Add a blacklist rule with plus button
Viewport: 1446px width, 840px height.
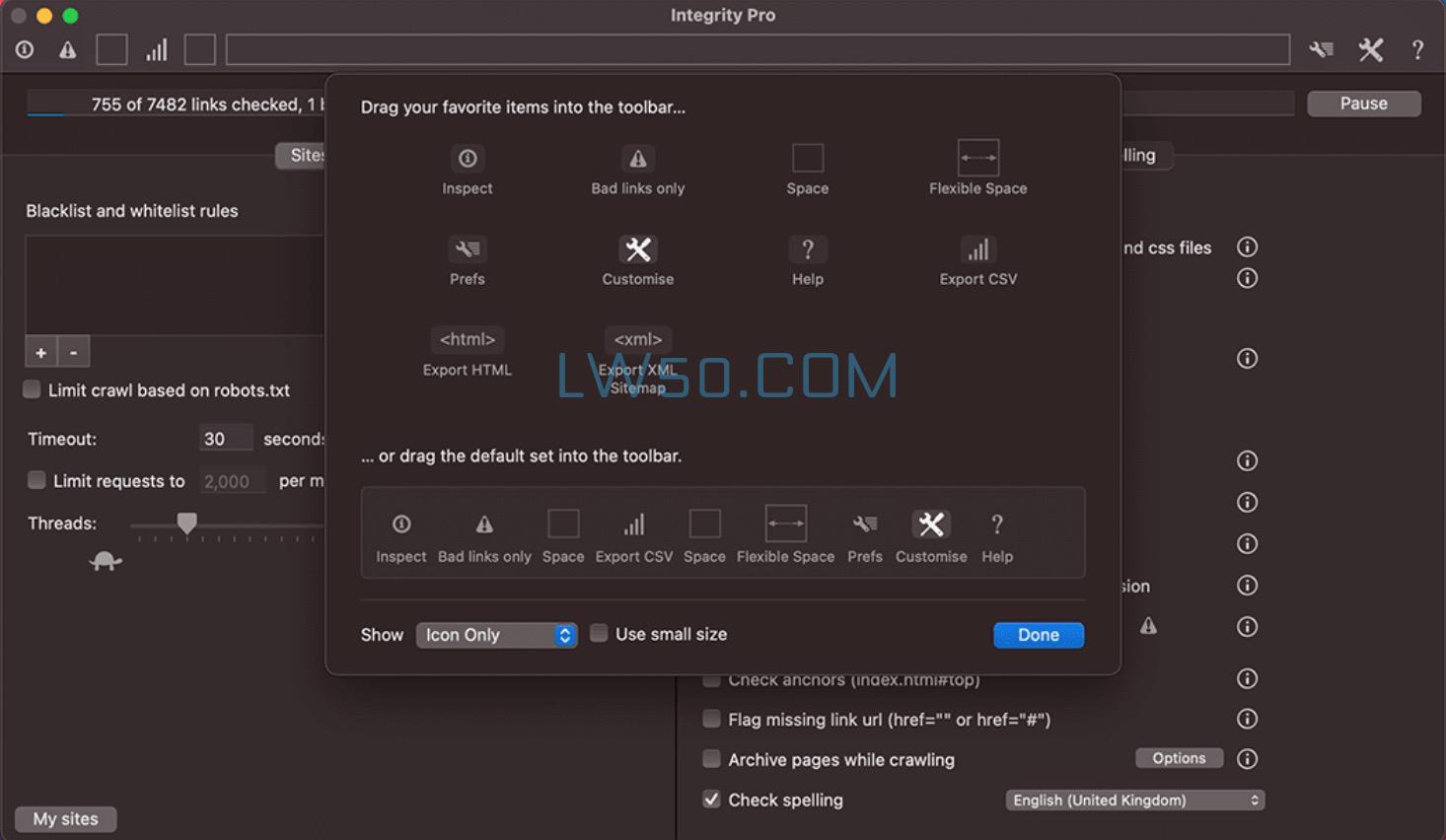tap(40, 352)
